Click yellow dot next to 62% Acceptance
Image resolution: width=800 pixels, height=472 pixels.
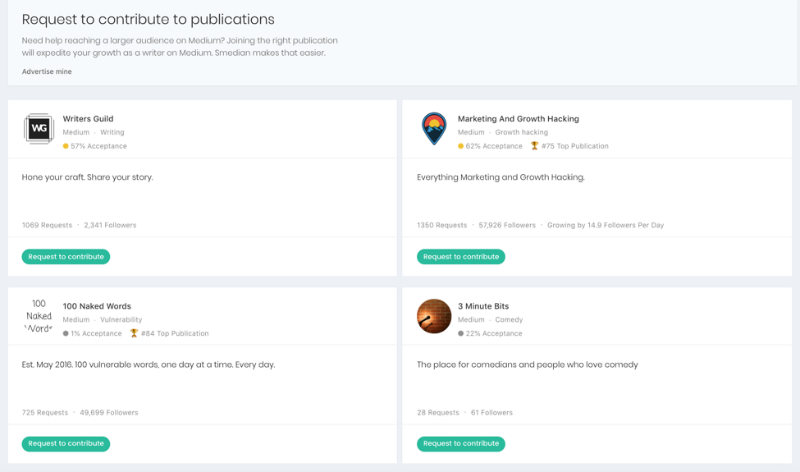tap(461, 146)
